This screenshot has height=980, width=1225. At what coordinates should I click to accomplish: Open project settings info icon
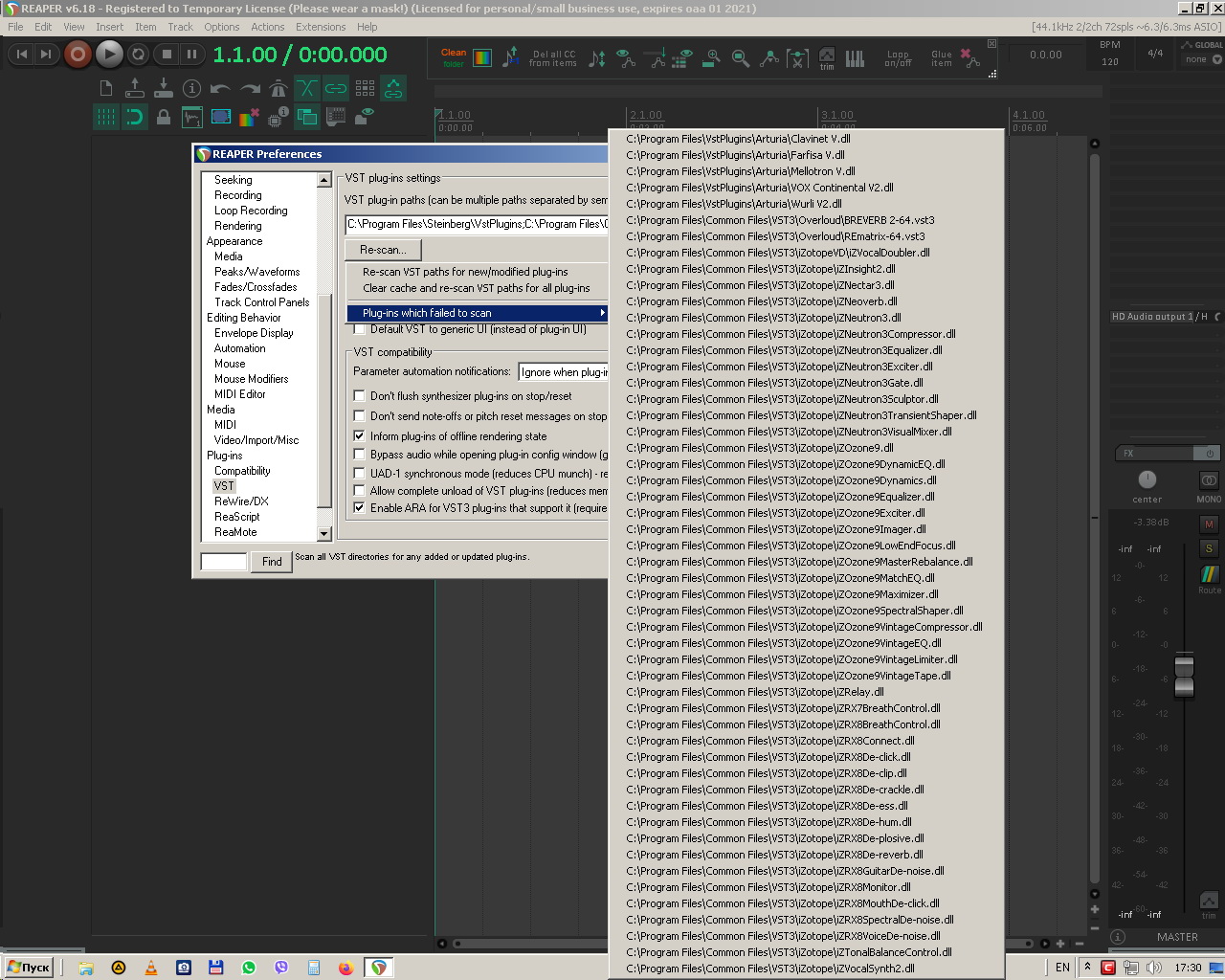coord(192,89)
